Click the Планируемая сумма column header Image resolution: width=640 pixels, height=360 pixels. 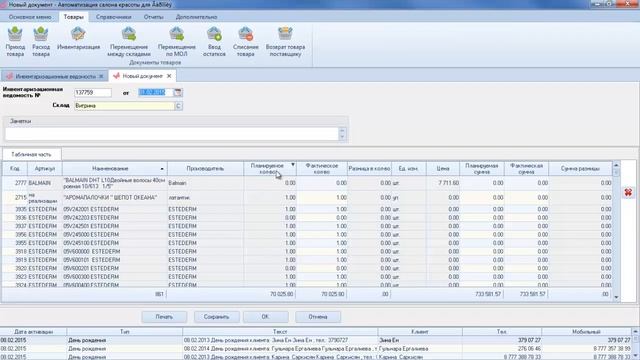pos(482,169)
